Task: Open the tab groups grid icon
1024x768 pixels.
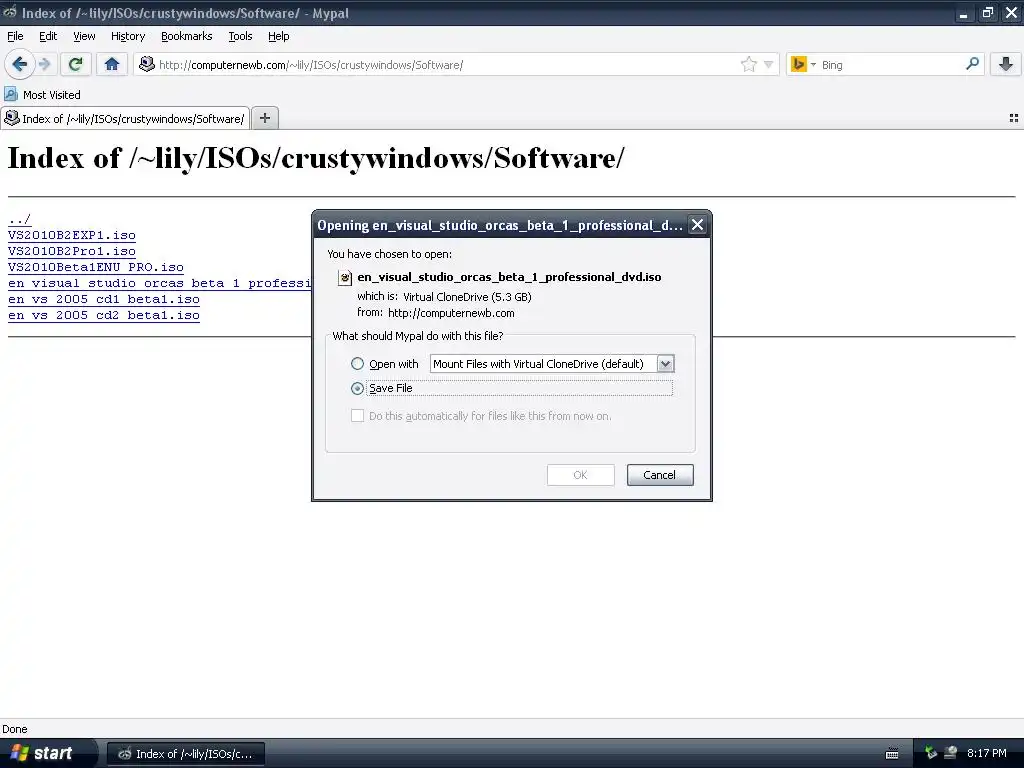Action: 1014,118
